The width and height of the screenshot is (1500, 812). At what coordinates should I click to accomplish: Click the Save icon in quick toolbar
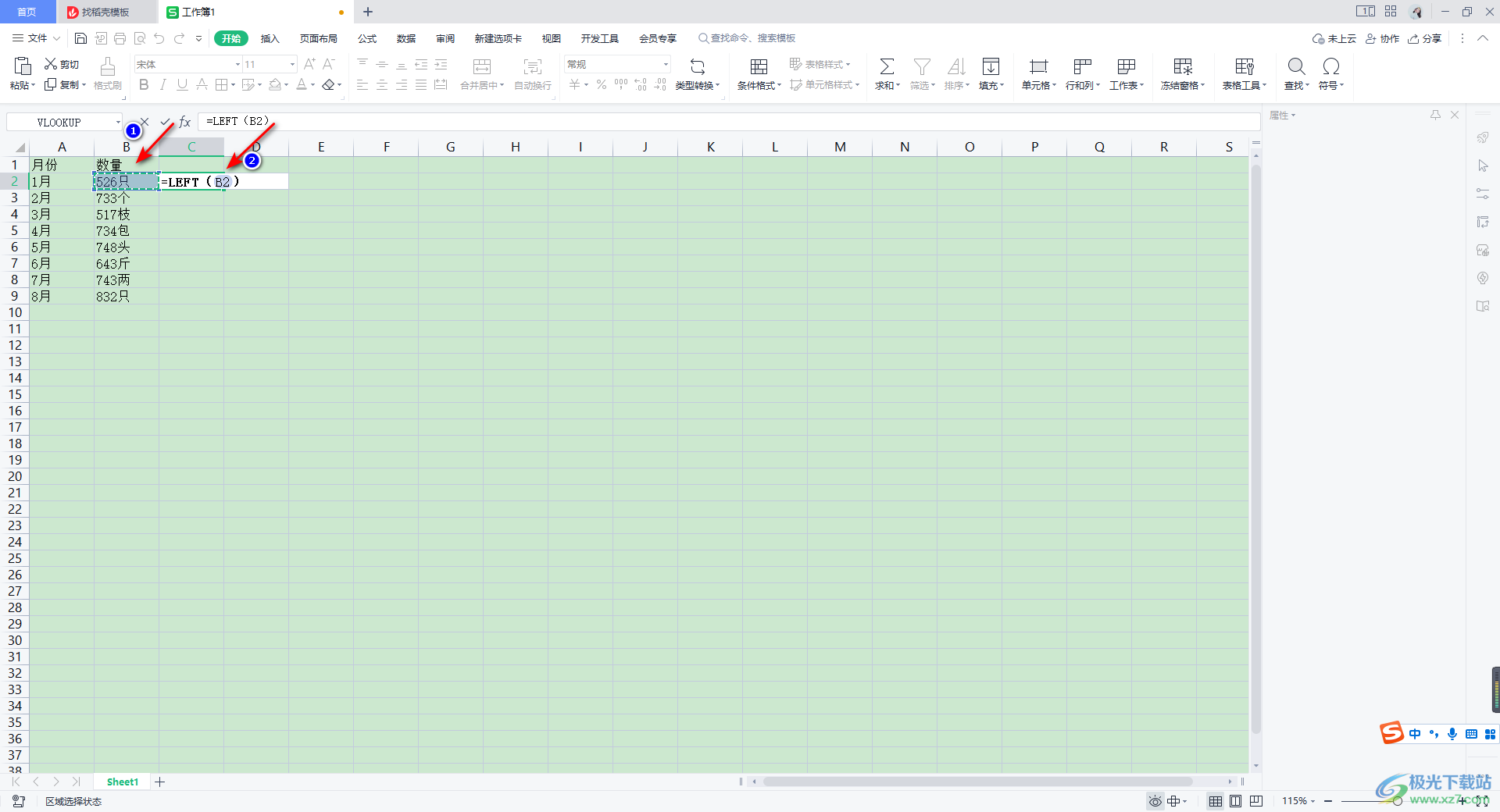point(80,38)
